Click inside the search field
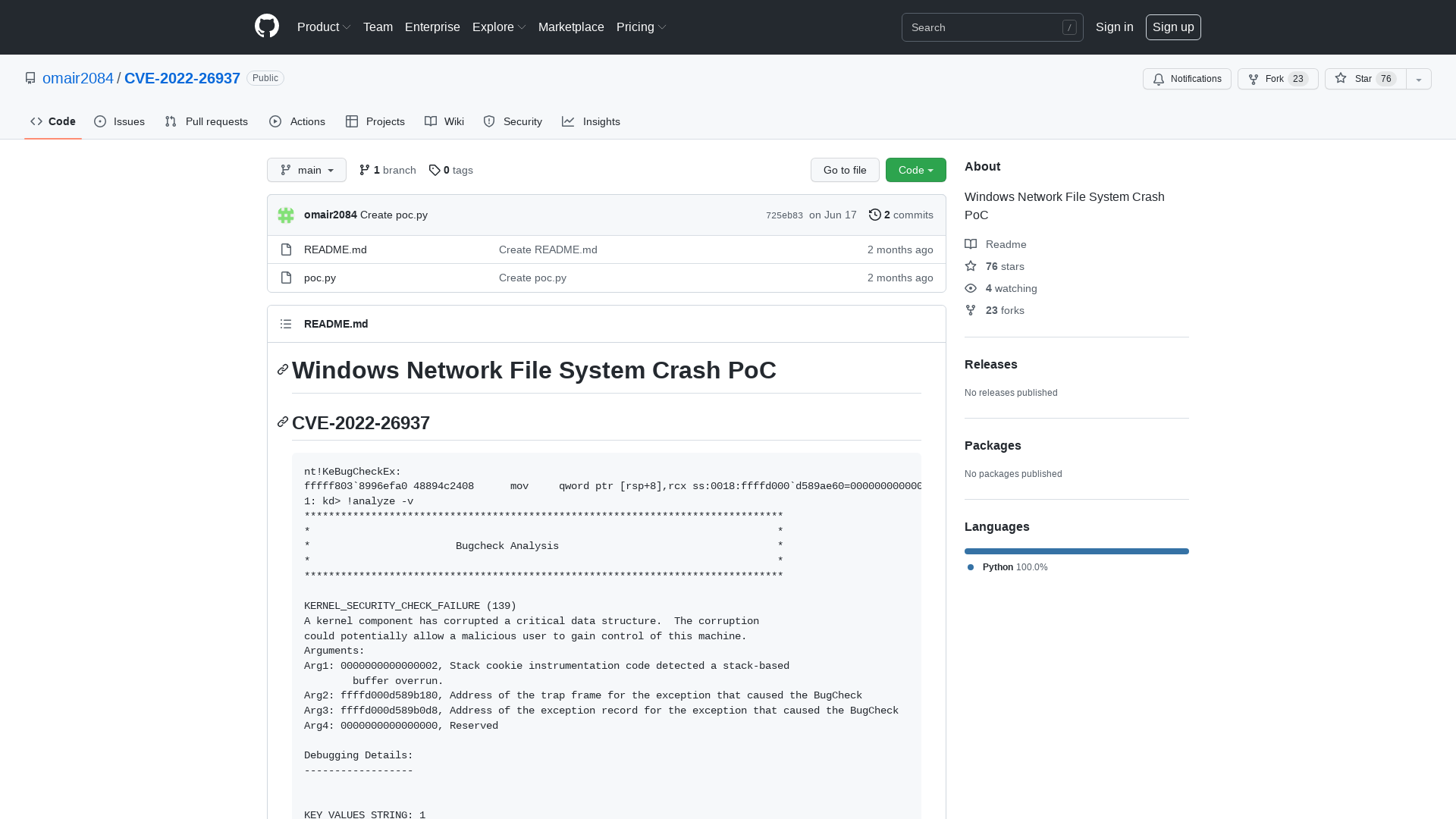Image resolution: width=1456 pixels, height=819 pixels. 986,27
